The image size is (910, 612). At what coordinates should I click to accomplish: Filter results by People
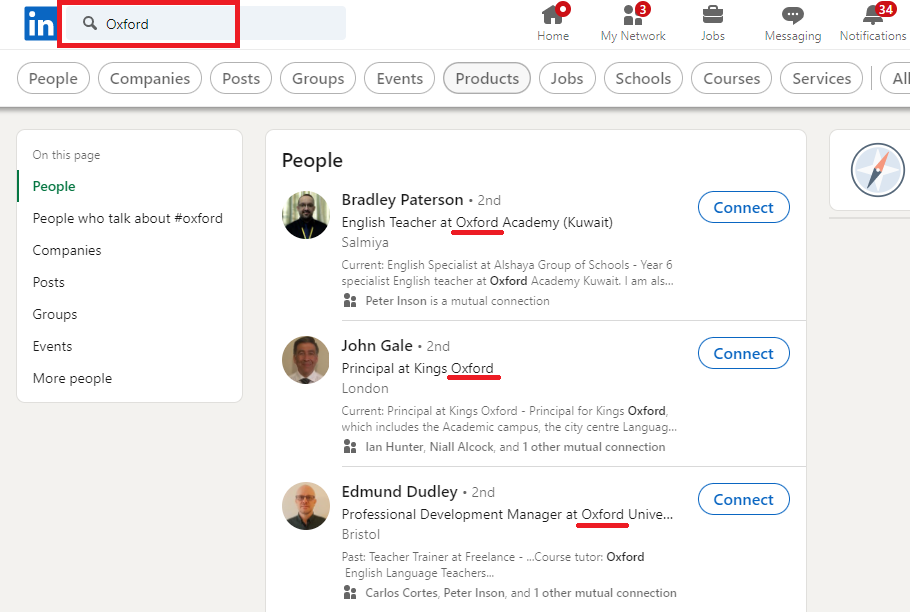pyautogui.click(x=53, y=78)
